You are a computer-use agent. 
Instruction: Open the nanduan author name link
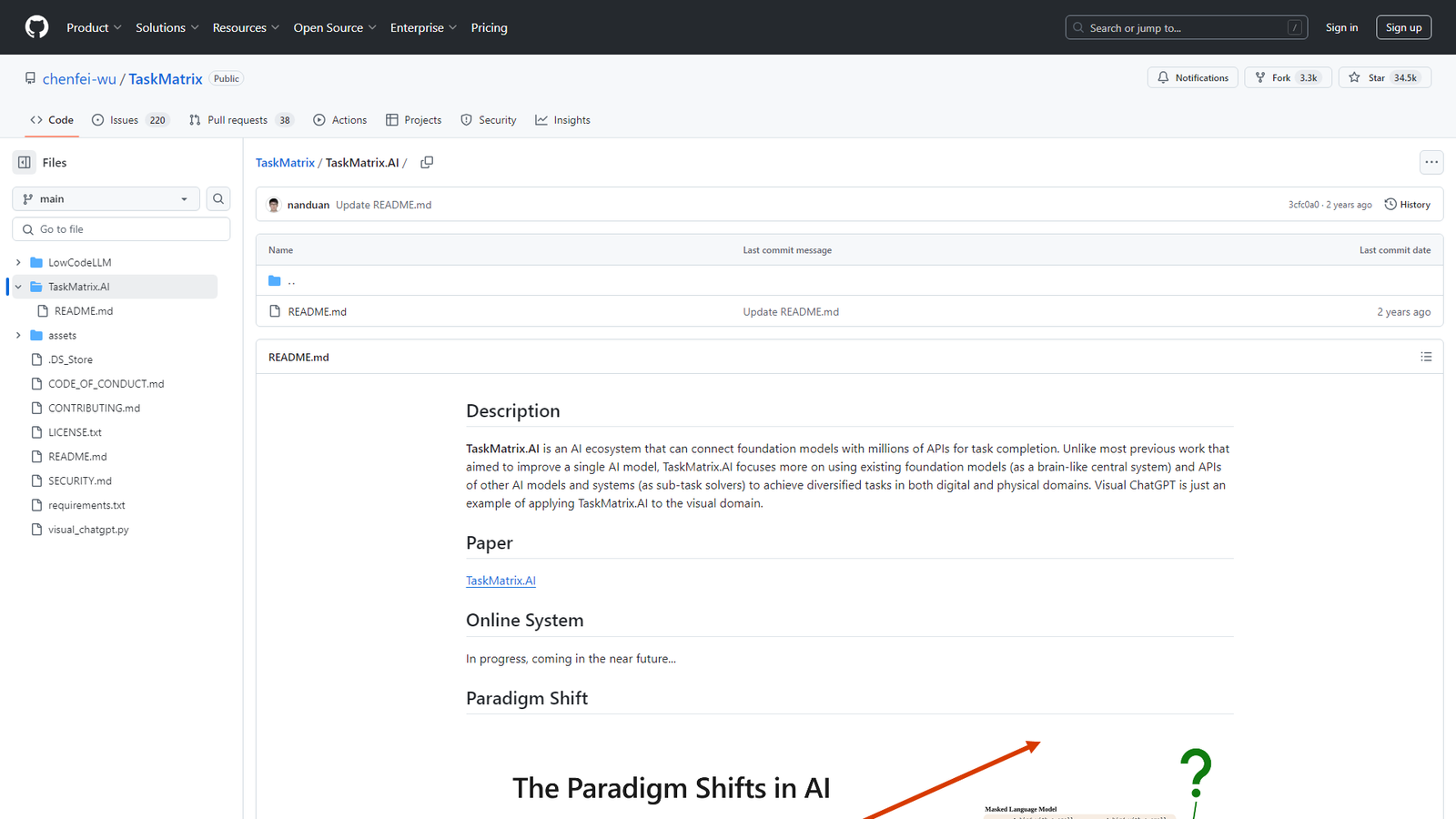tap(308, 205)
